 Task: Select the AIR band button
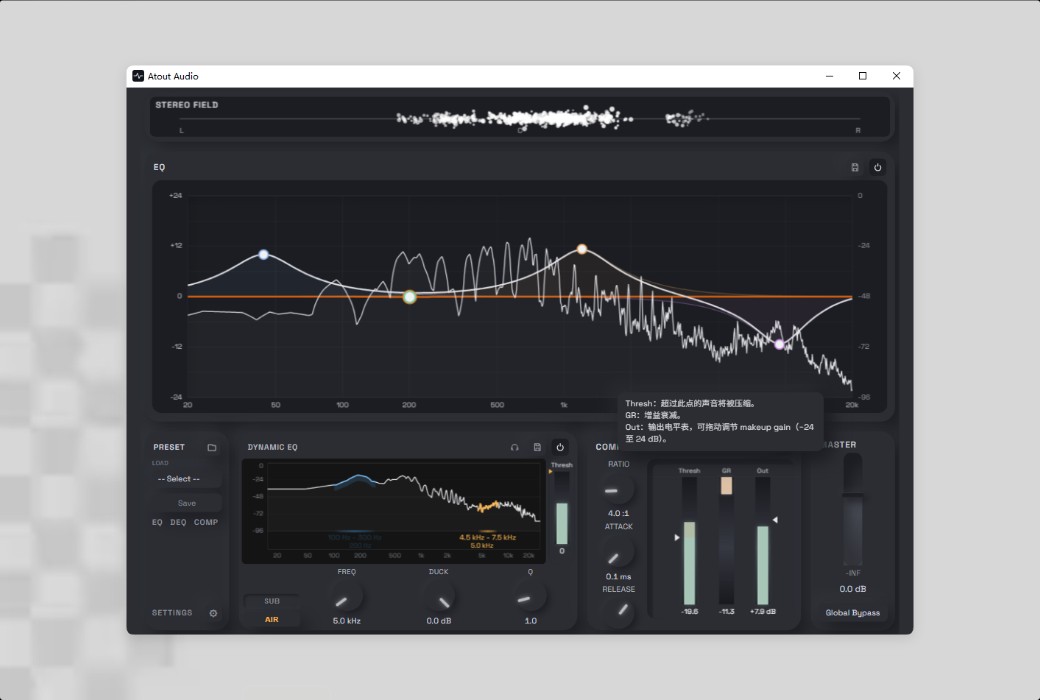point(272,620)
